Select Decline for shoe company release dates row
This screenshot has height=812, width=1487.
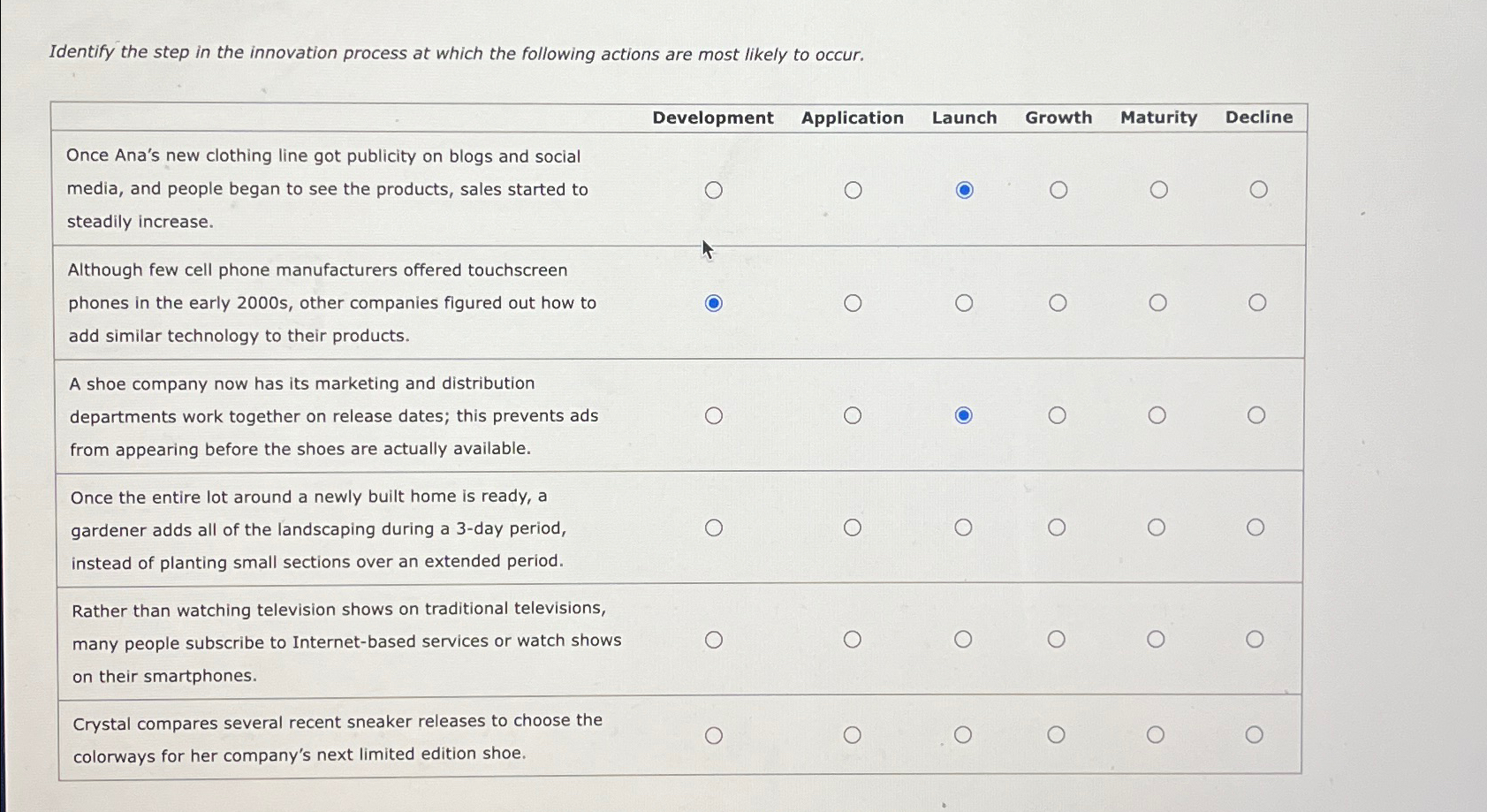1256,415
